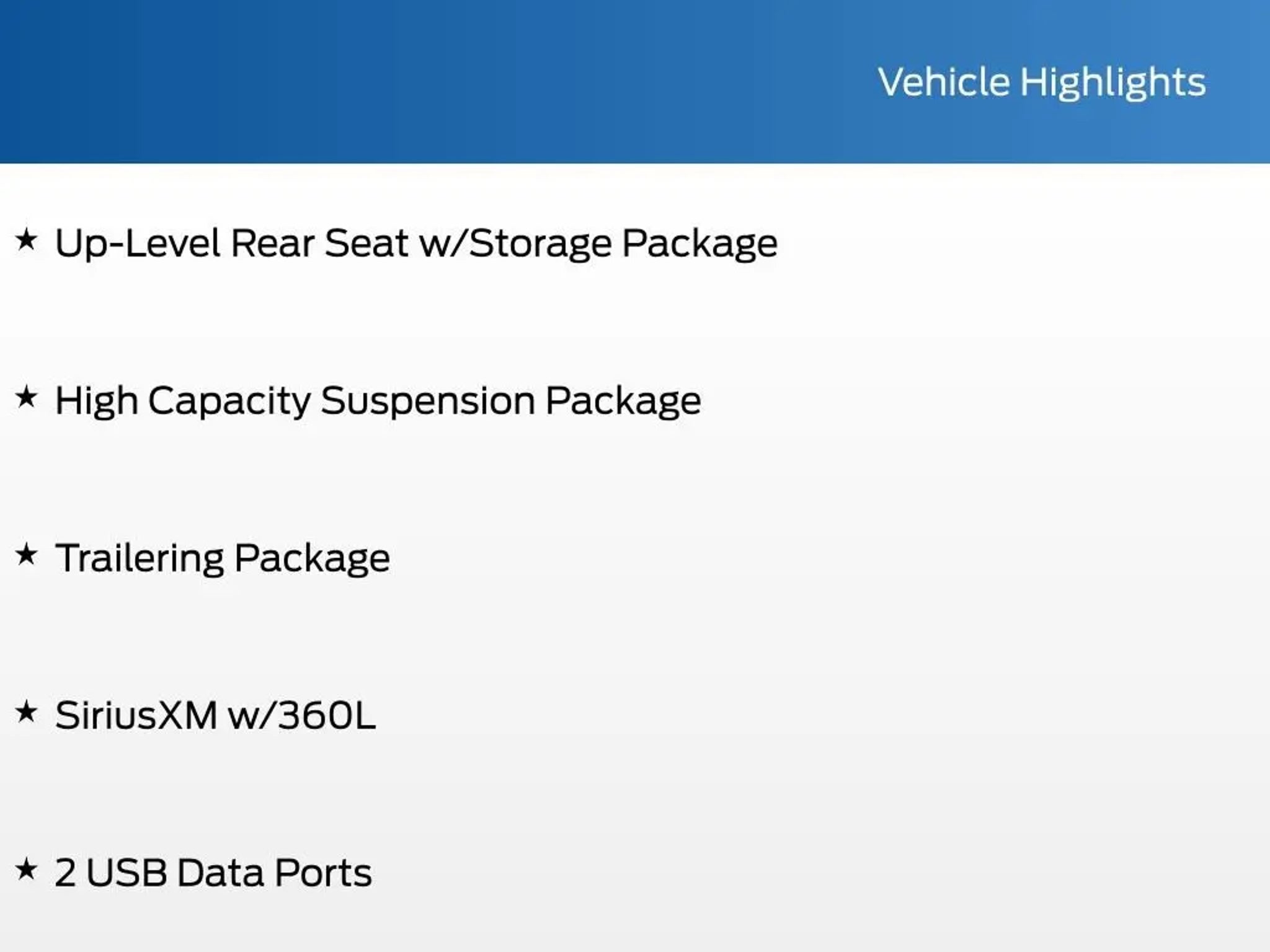The height and width of the screenshot is (952, 1270).
Task: Click the word Capacity in second highlight
Action: point(229,400)
